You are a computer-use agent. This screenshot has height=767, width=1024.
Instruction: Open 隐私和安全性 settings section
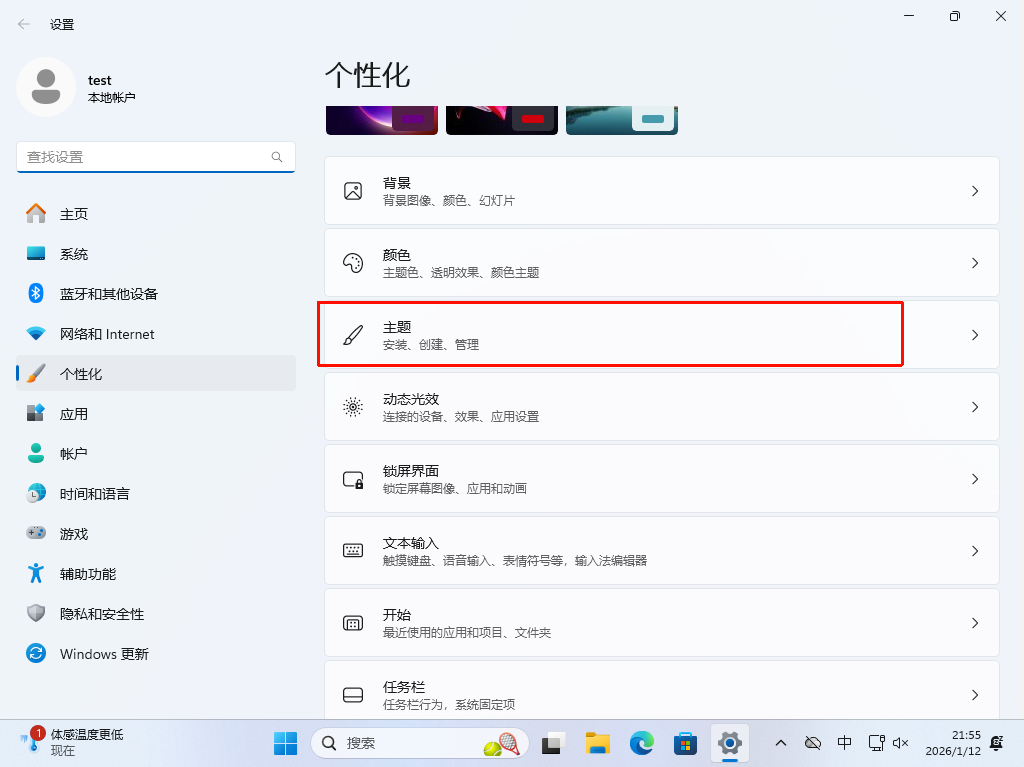point(102,614)
